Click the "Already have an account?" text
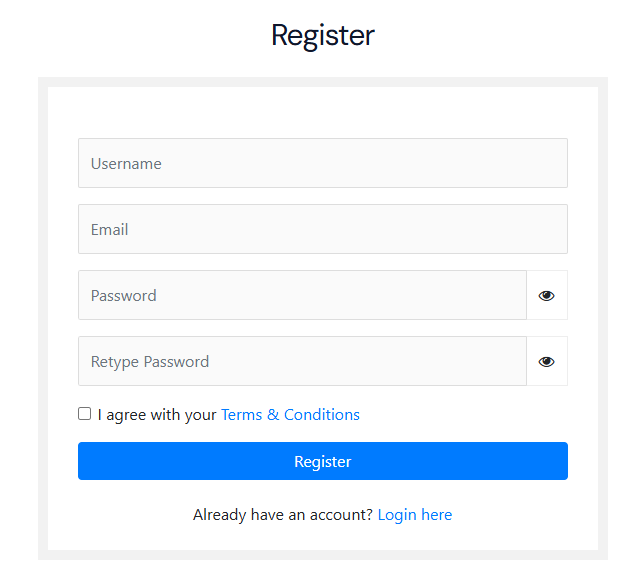This screenshot has width=634, height=583. click(x=283, y=515)
